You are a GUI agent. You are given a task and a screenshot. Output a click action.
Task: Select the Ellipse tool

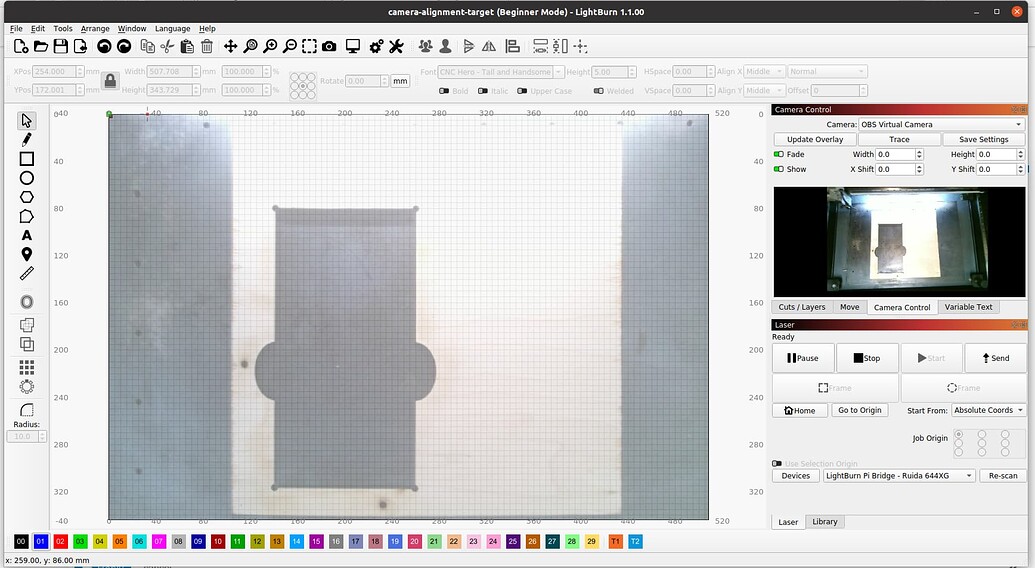[x=26, y=178]
